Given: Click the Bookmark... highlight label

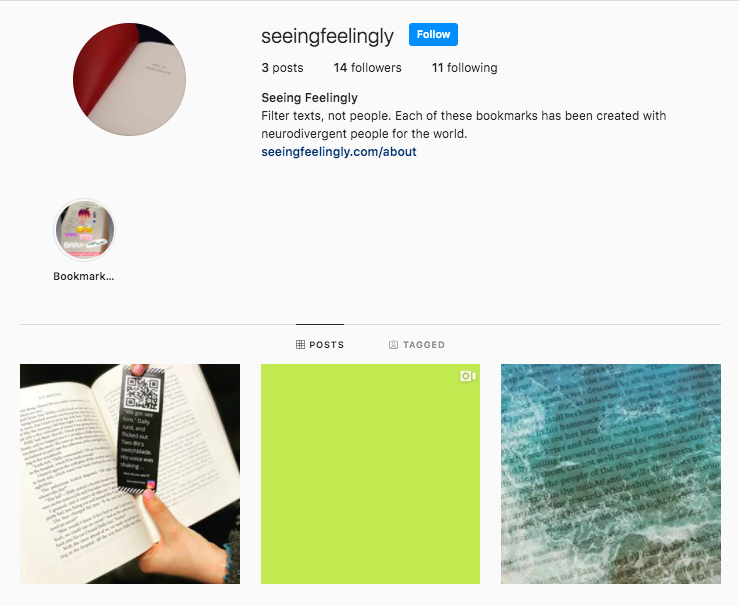Looking at the screenshot, I should tap(84, 277).
